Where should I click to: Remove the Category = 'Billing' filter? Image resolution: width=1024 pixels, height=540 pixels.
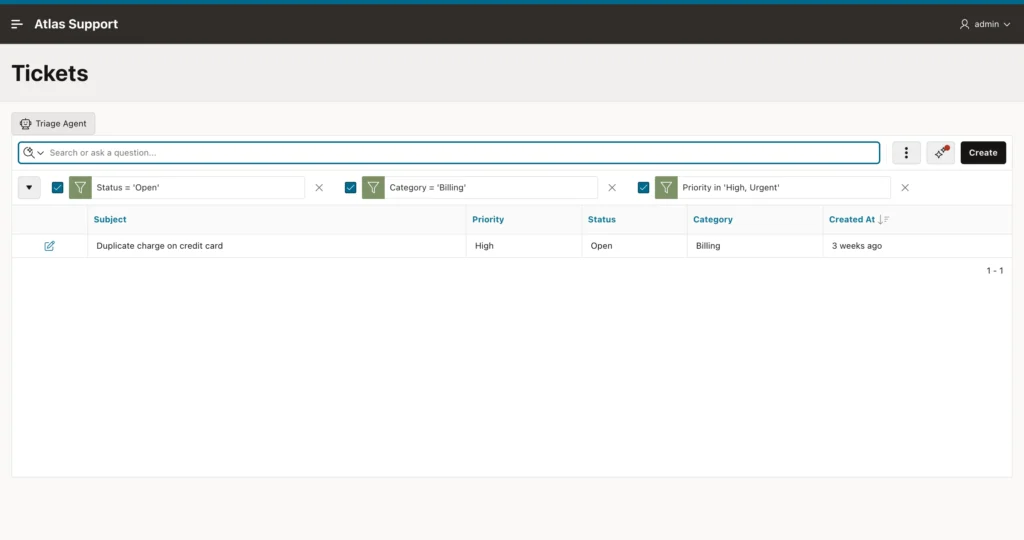(612, 187)
